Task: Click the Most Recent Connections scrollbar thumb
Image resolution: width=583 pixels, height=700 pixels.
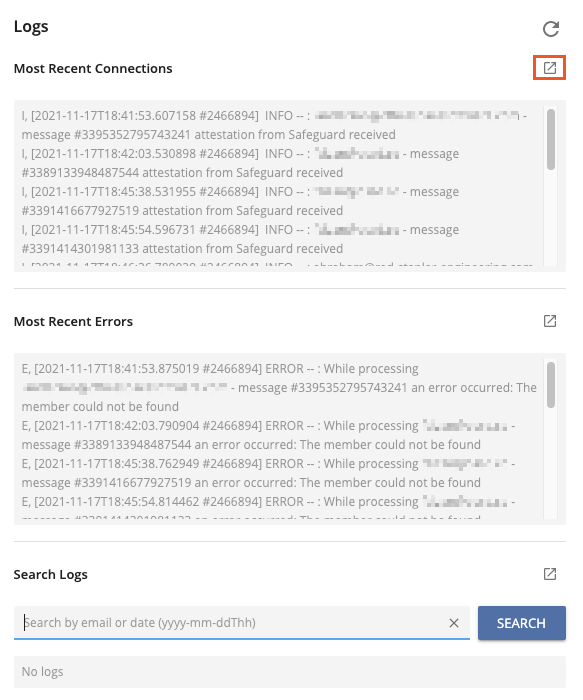Action: coord(551,139)
